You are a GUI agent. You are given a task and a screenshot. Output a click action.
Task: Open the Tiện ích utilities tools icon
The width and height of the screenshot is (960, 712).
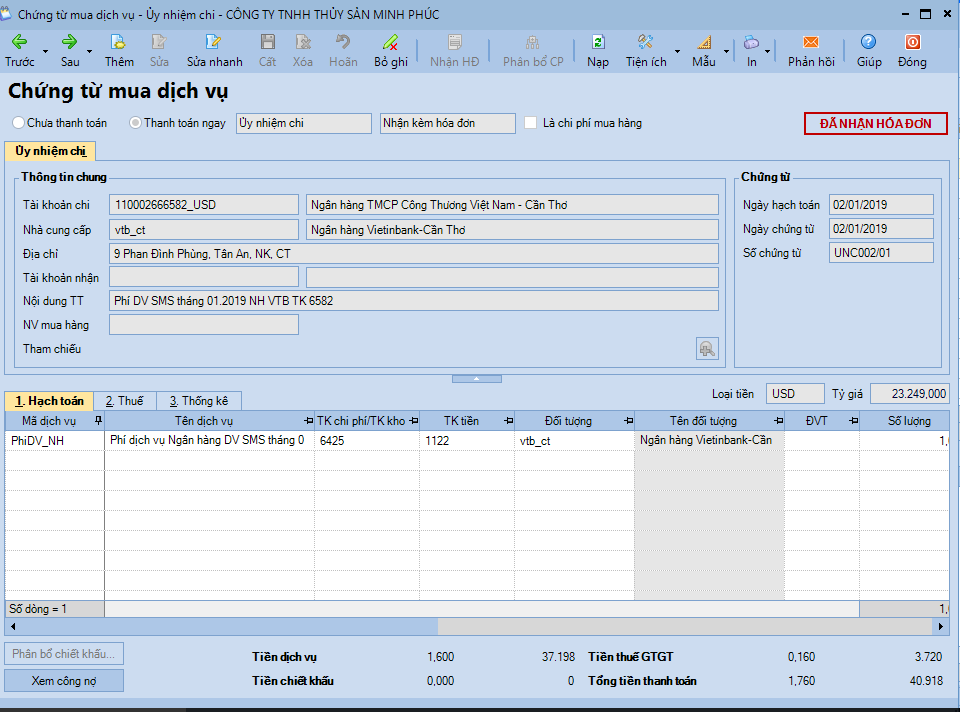[645, 42]
